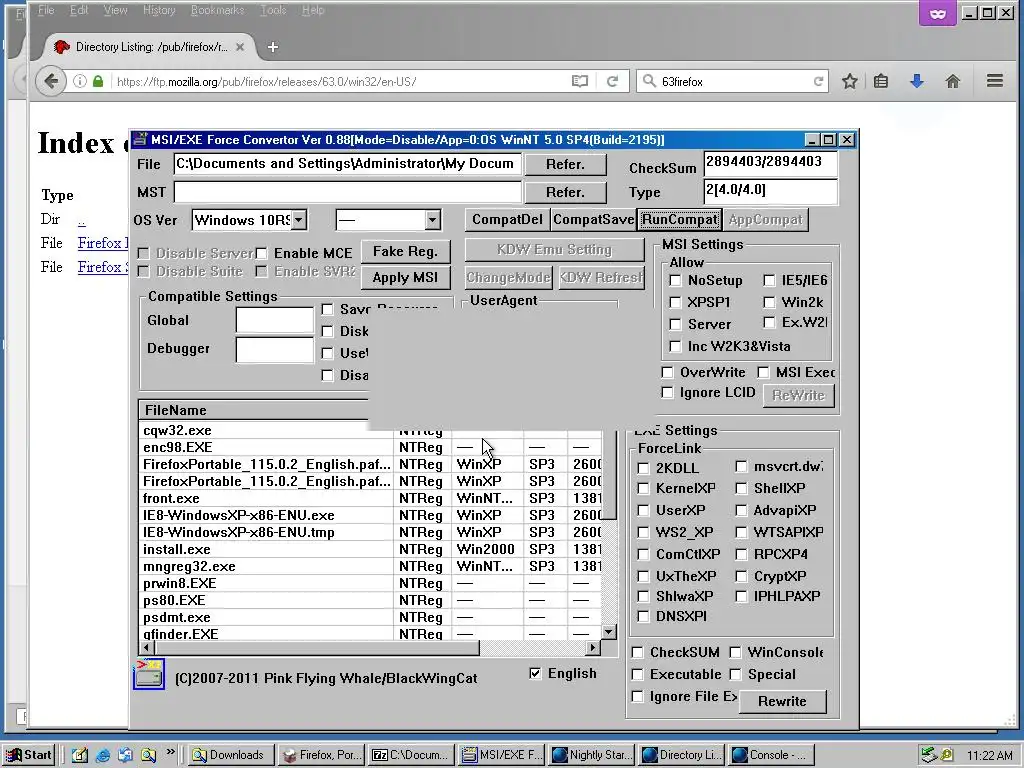Click file list vertical scrollbar down arrow

609,632
